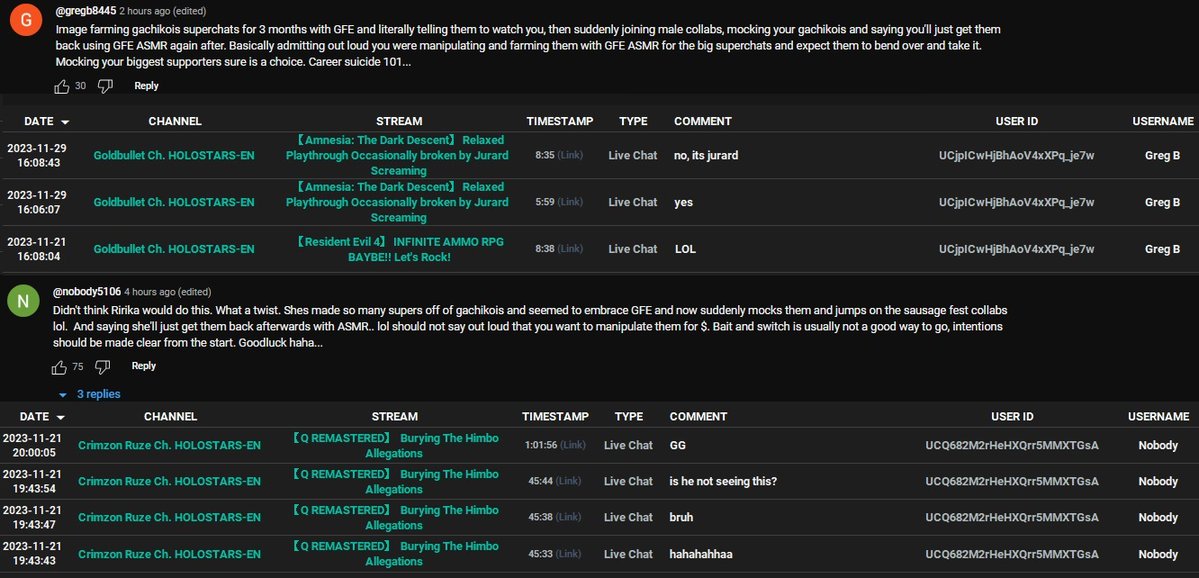1199x578 pixels.
Task: Like the comment by @nobody5106
Action: coord(60,368)
